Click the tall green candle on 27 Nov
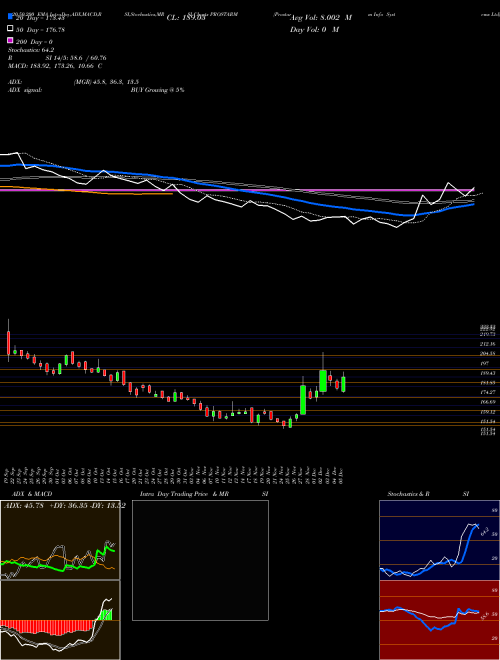The height and width of the screenshot is (660, 500). click(303, 399)
